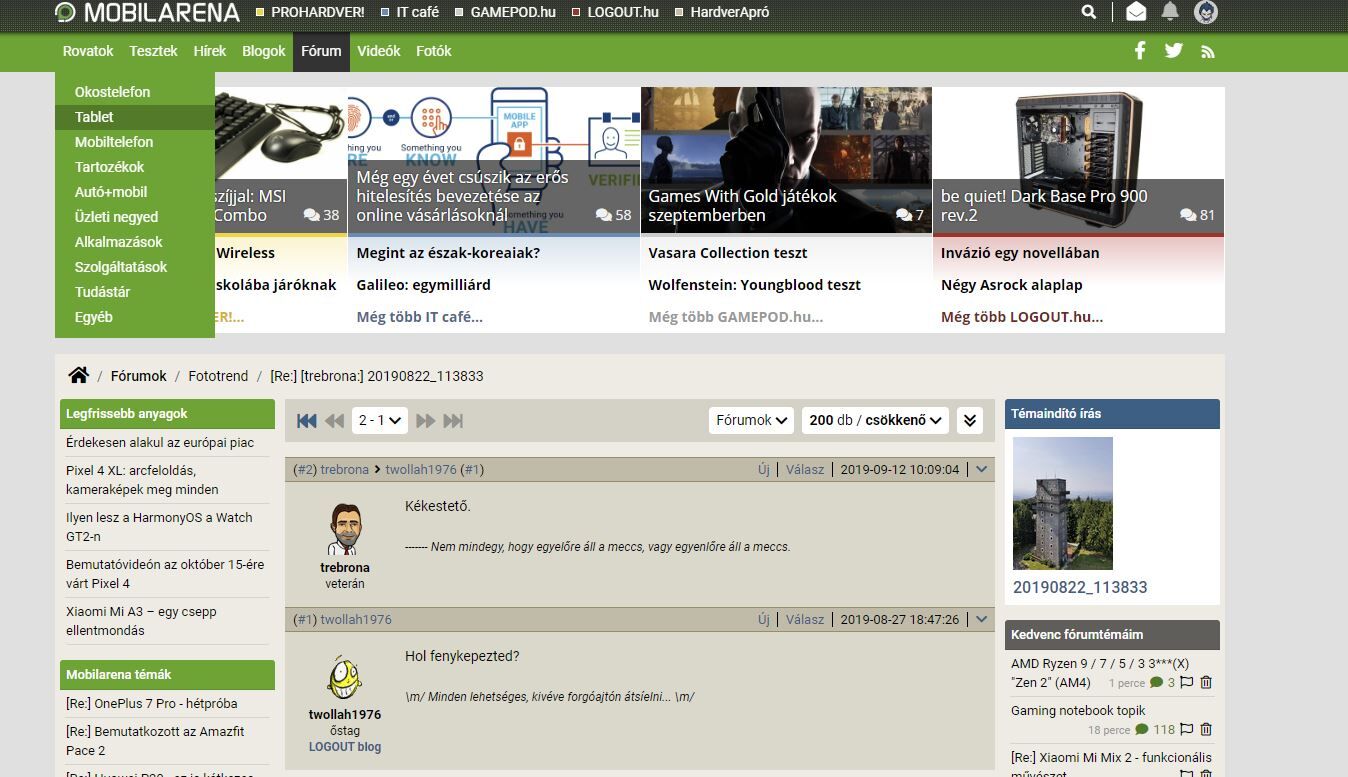Open the 20190822_113833 title link
Viewport: 1348px width, 777px height.
(1080, 587)
